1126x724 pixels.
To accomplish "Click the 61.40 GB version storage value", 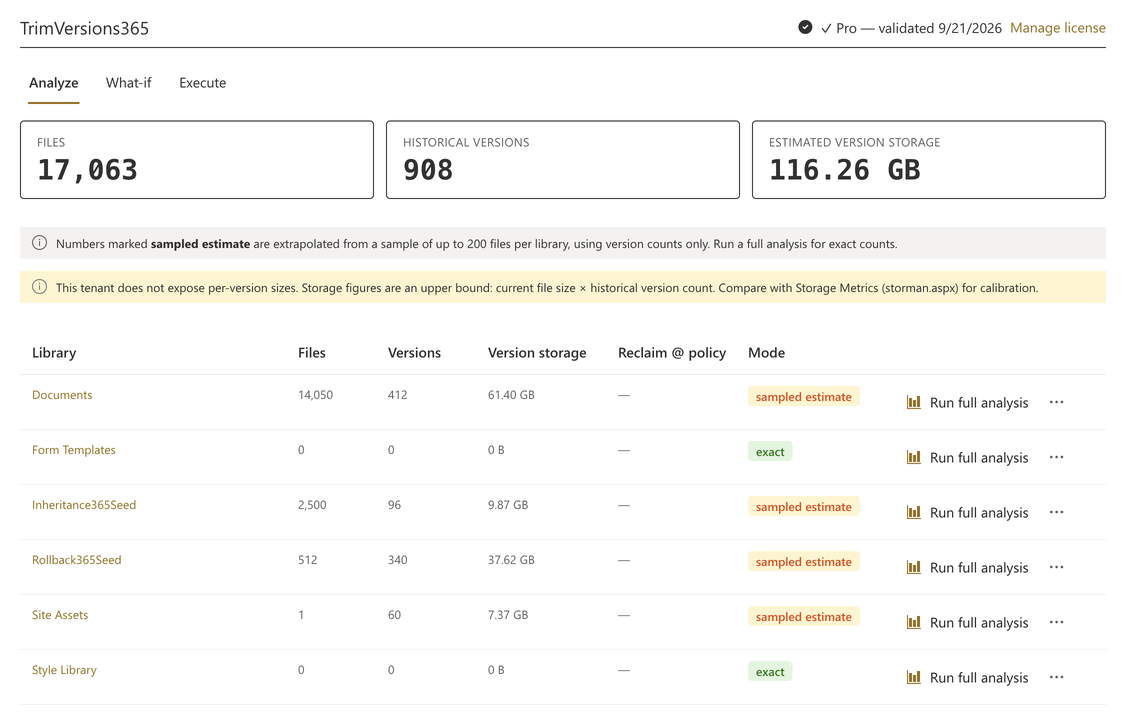I will tap(511, 395).
